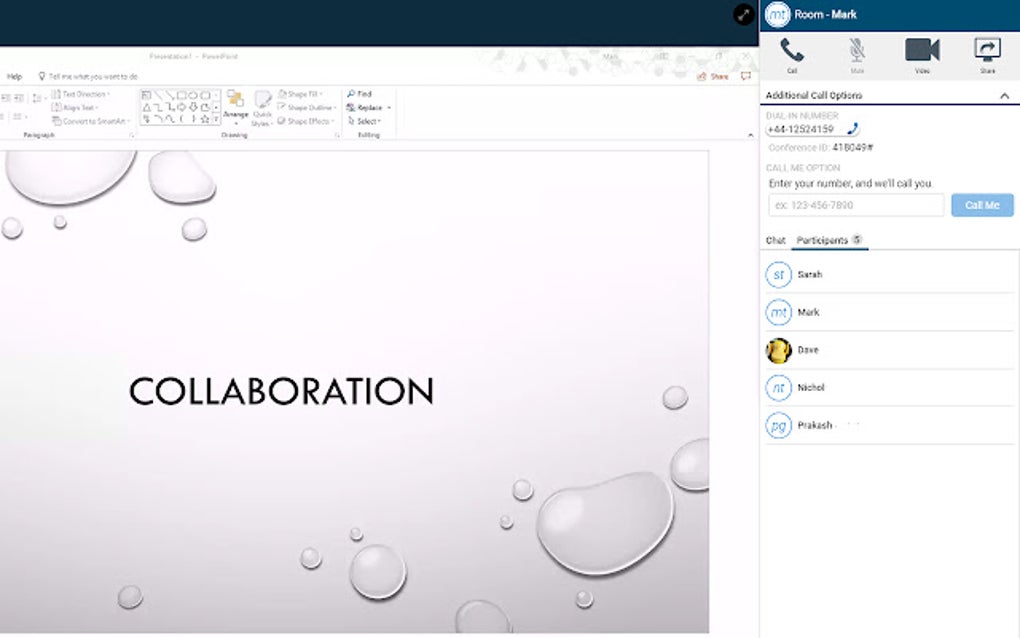Click Dave's avatar in the participants list
The width and height of the screenshot is (1020, 638).
780,350
